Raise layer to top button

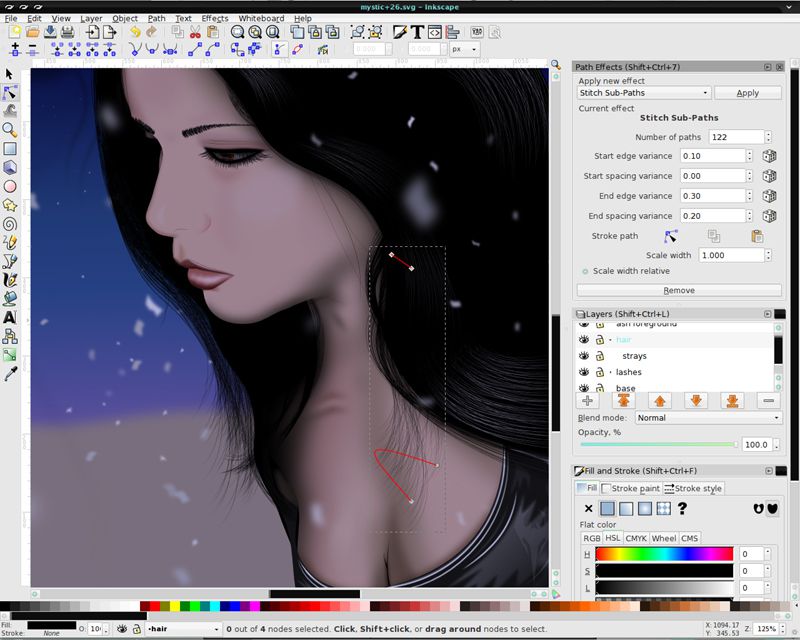(624, 400)
